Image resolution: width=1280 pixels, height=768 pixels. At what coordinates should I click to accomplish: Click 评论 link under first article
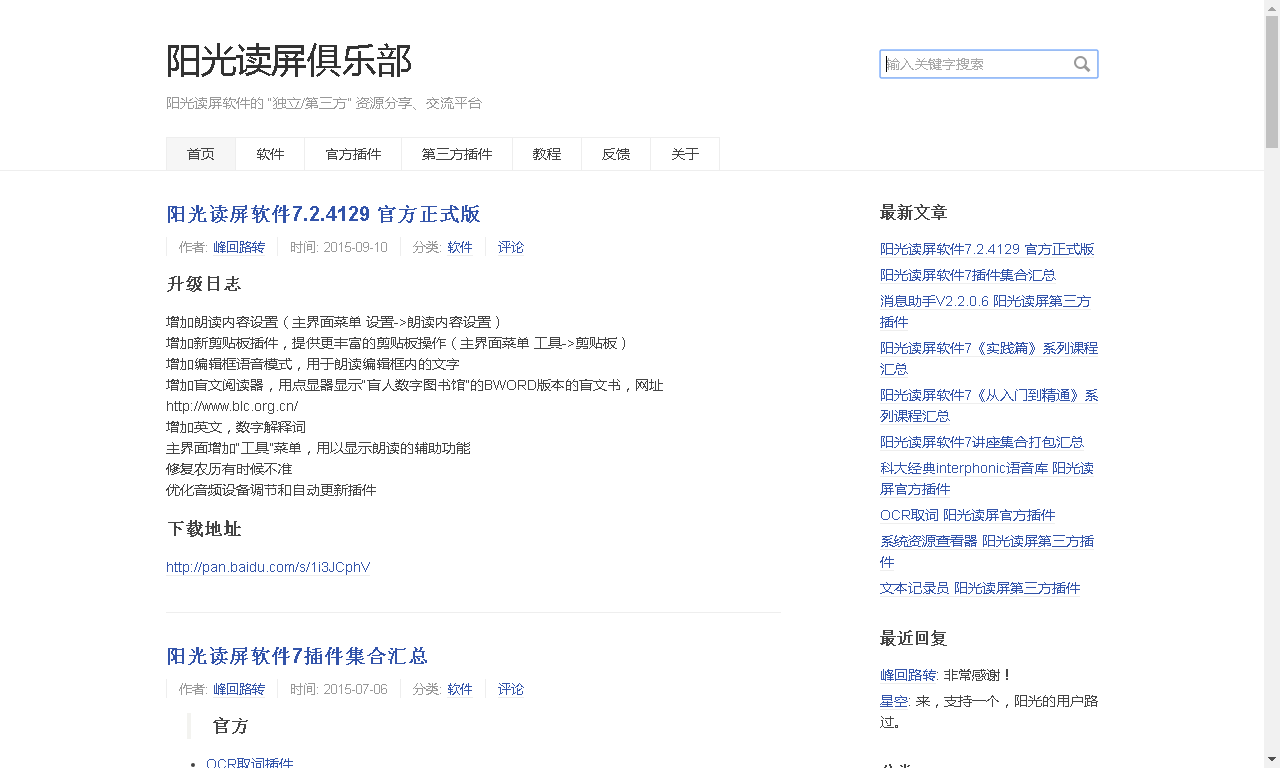coord(511,247)
